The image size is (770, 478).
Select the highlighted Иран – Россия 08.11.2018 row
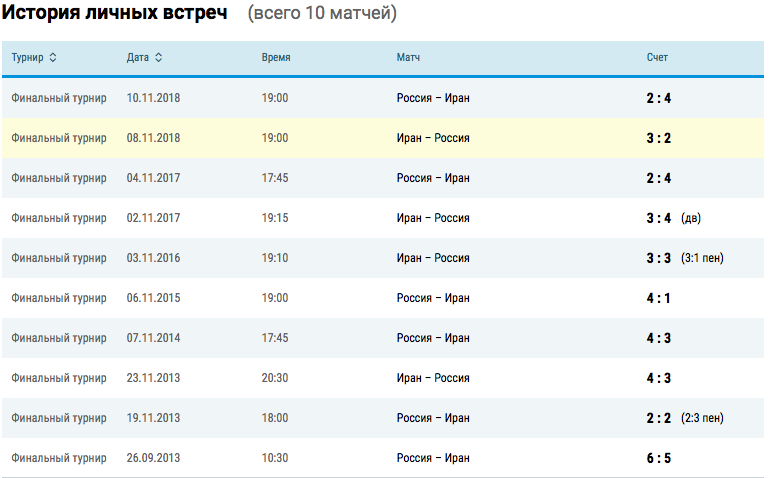pyautogui.click(x=383, y=138)
